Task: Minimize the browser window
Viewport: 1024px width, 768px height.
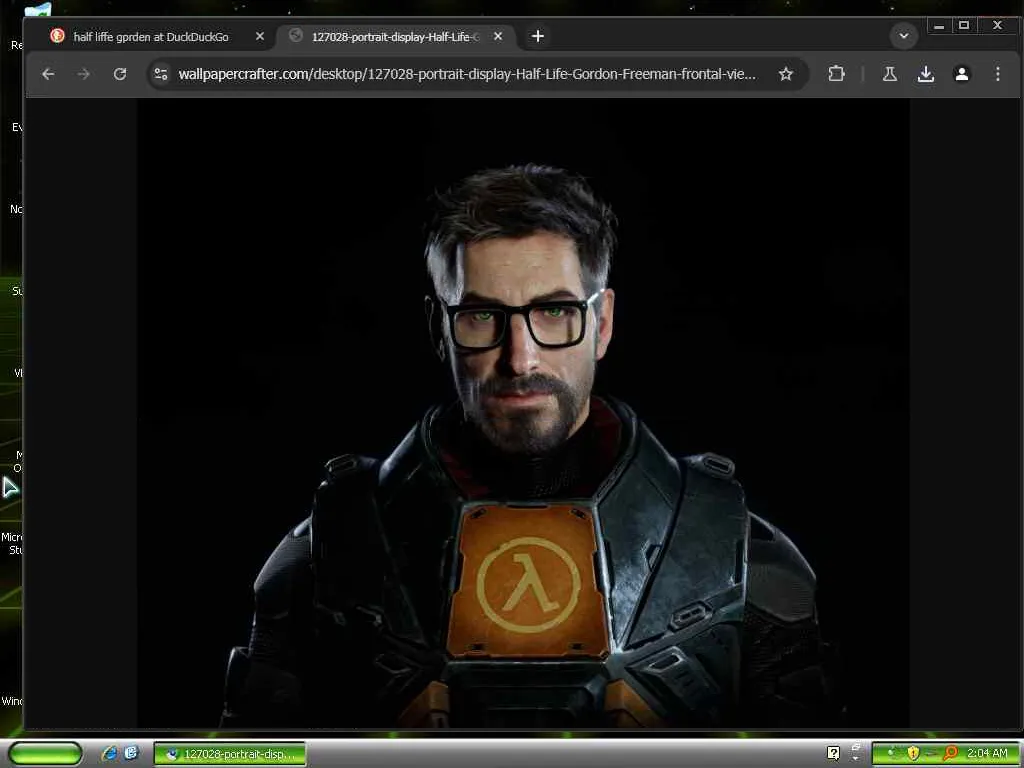Action: click(939, 26)
